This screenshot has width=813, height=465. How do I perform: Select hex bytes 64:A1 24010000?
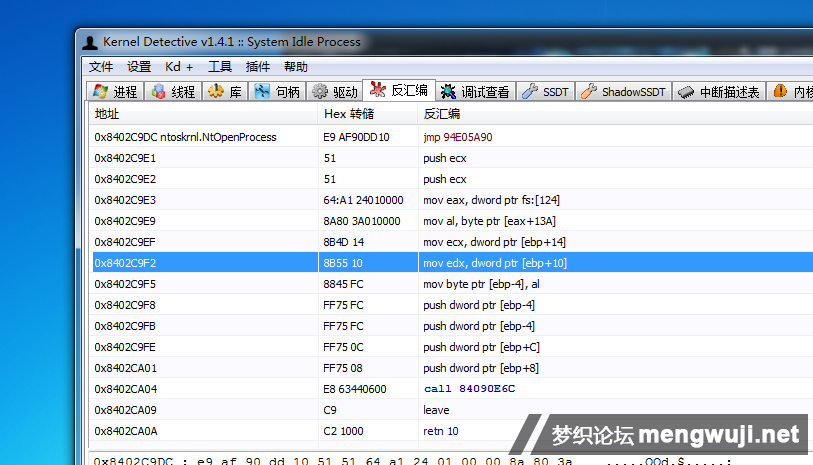pyautogui.click(x=363, y=200)
